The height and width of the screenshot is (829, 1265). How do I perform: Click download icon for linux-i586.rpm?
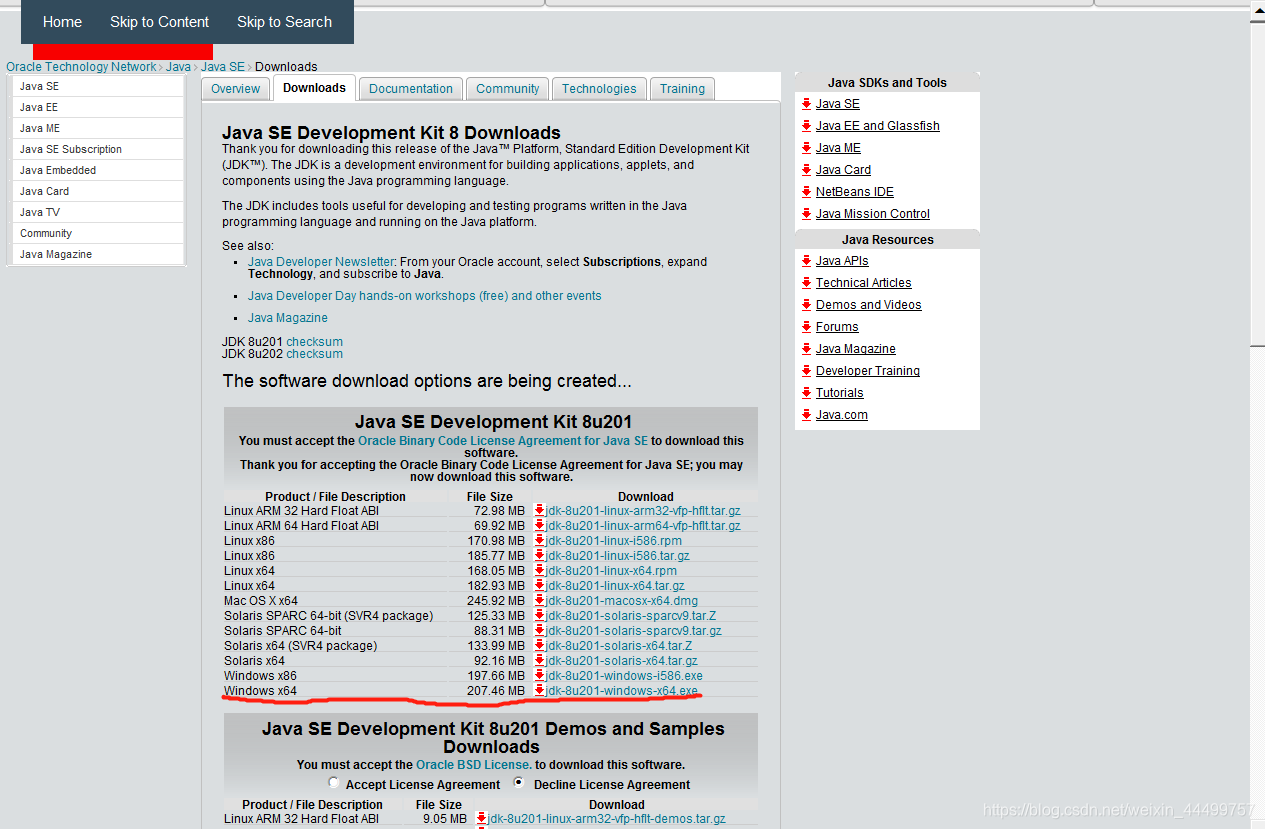(539, 540)
